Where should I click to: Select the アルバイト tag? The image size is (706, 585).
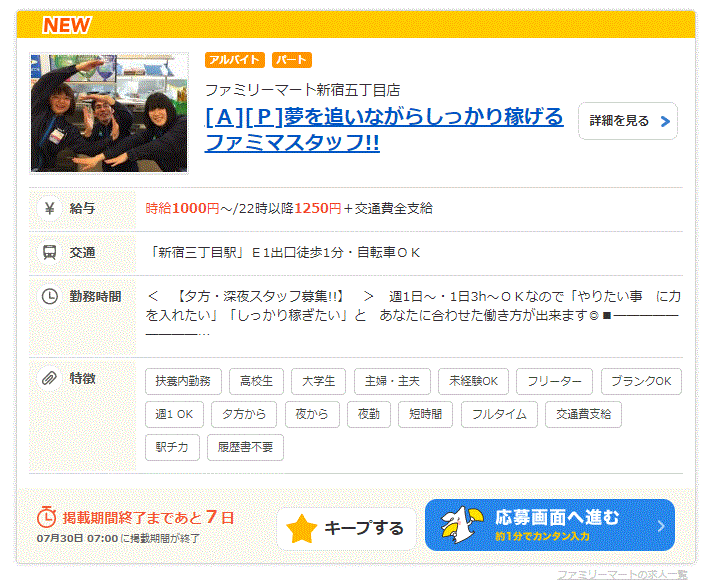tap(235, 60)
